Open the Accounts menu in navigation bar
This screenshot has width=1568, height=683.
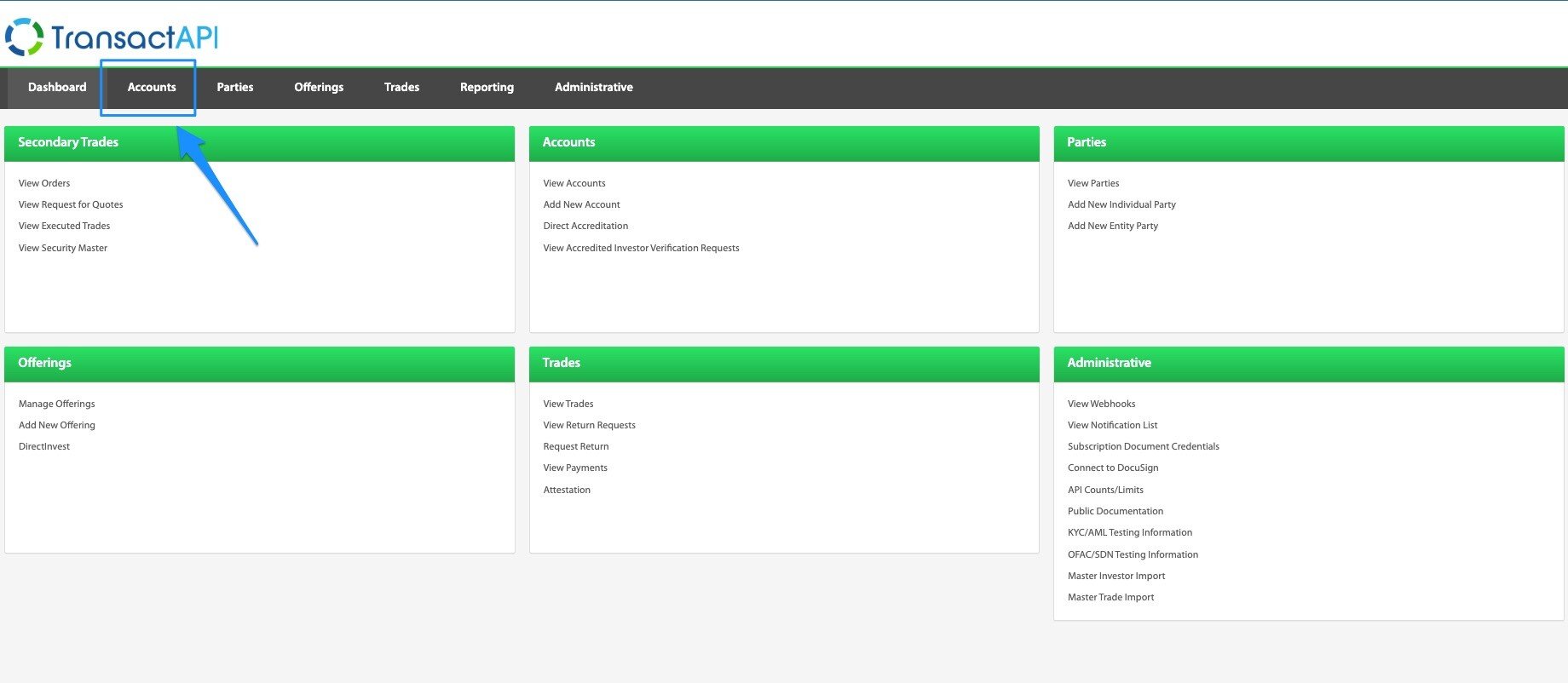tap(152, 87)
